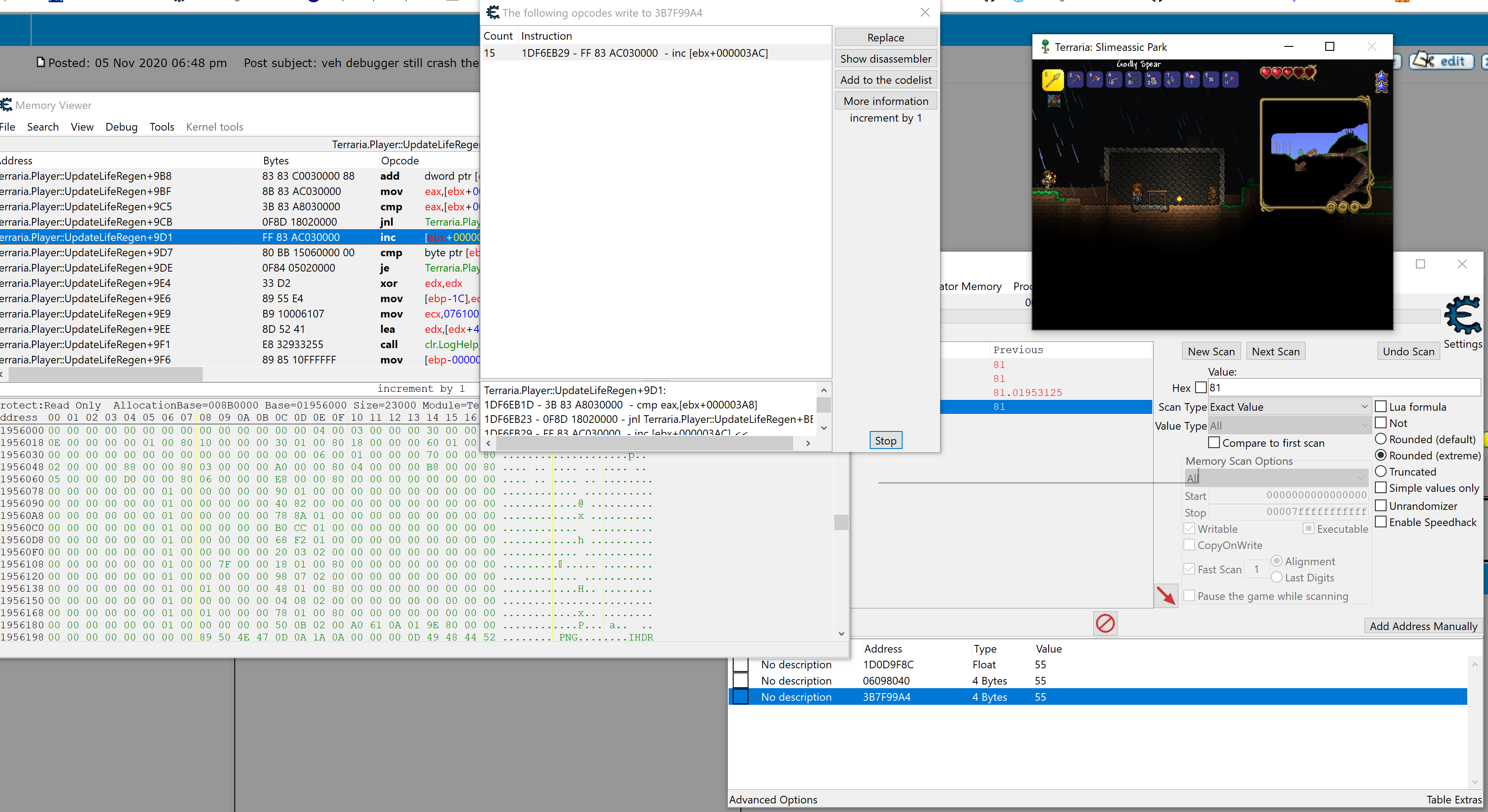
Task: Check the Hex checkbox next to Value
Action: 1202,387
